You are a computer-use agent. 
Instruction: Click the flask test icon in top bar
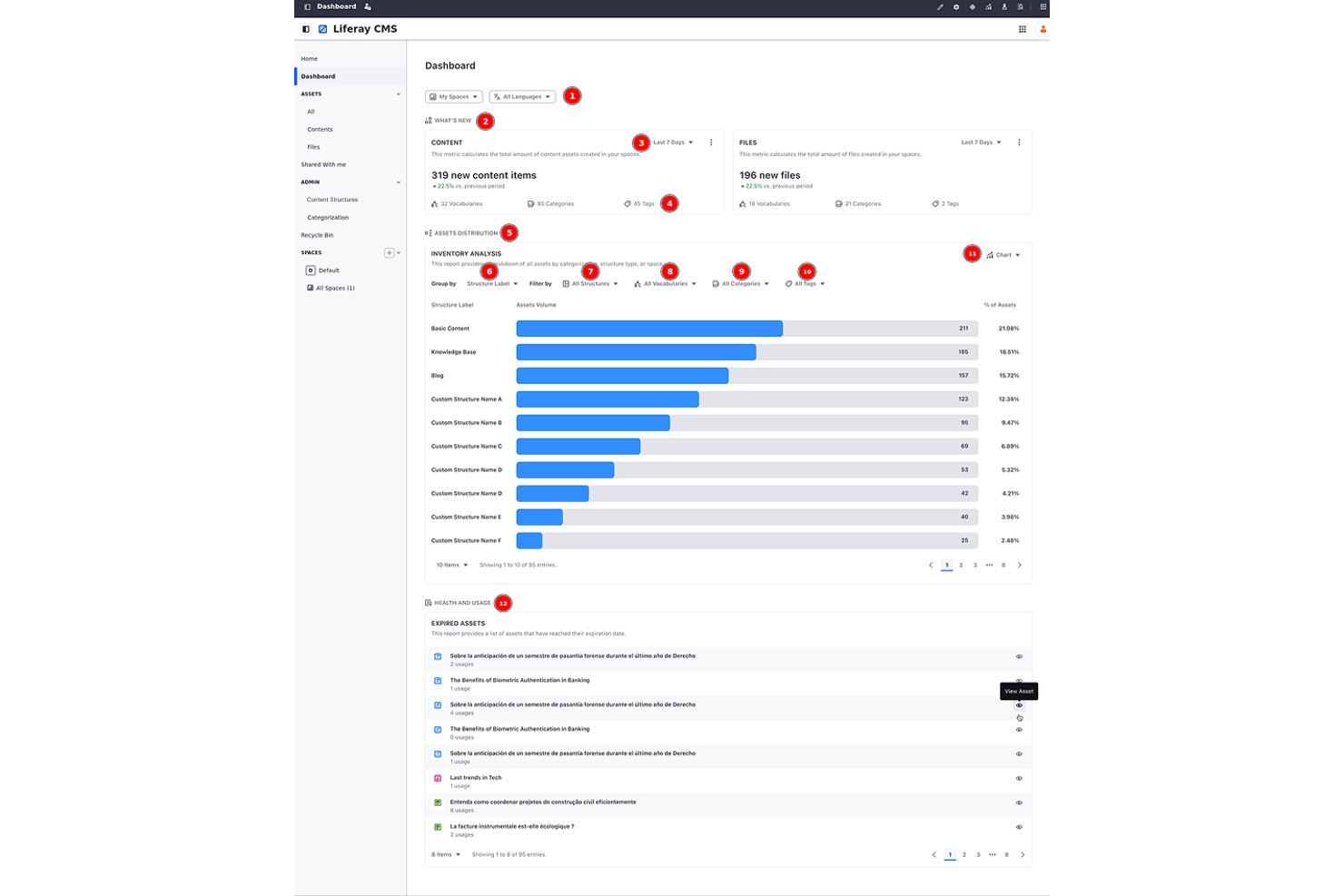point(1004,6)
